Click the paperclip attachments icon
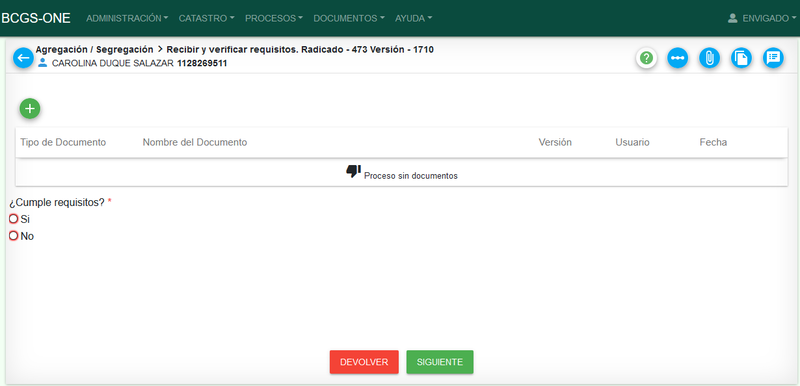This screenshot has width=800, height=386. (x=709, y=58)
